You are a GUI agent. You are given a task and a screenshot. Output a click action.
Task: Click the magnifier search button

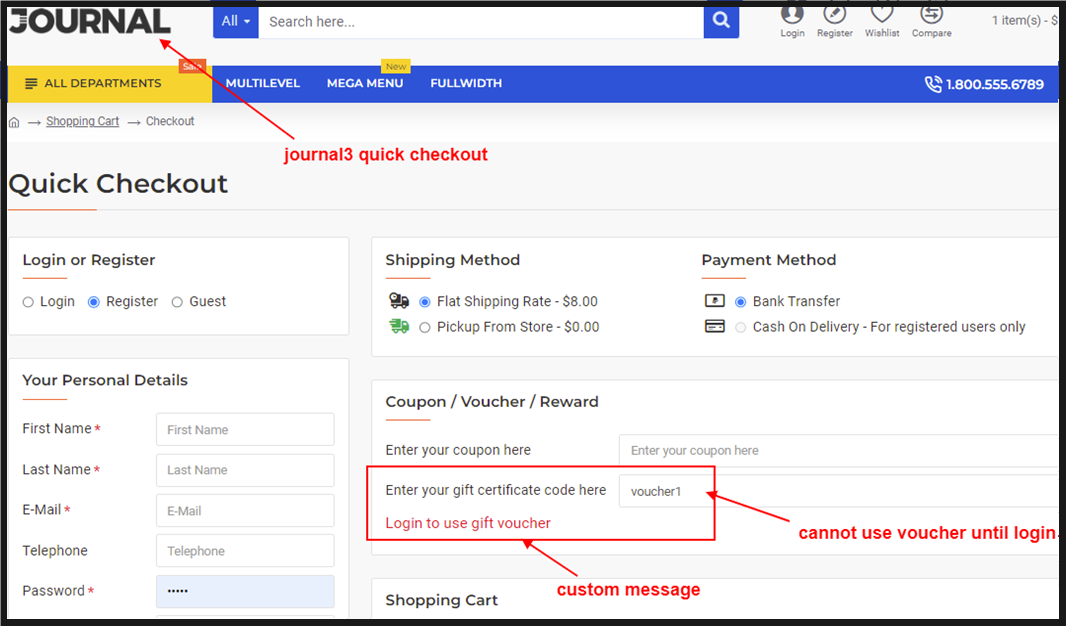pos(721,20)
